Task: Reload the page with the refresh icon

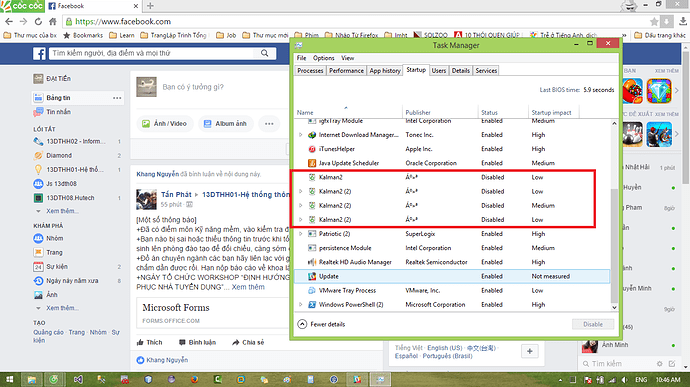Action: pyautogui.click(x=38, y=22)
